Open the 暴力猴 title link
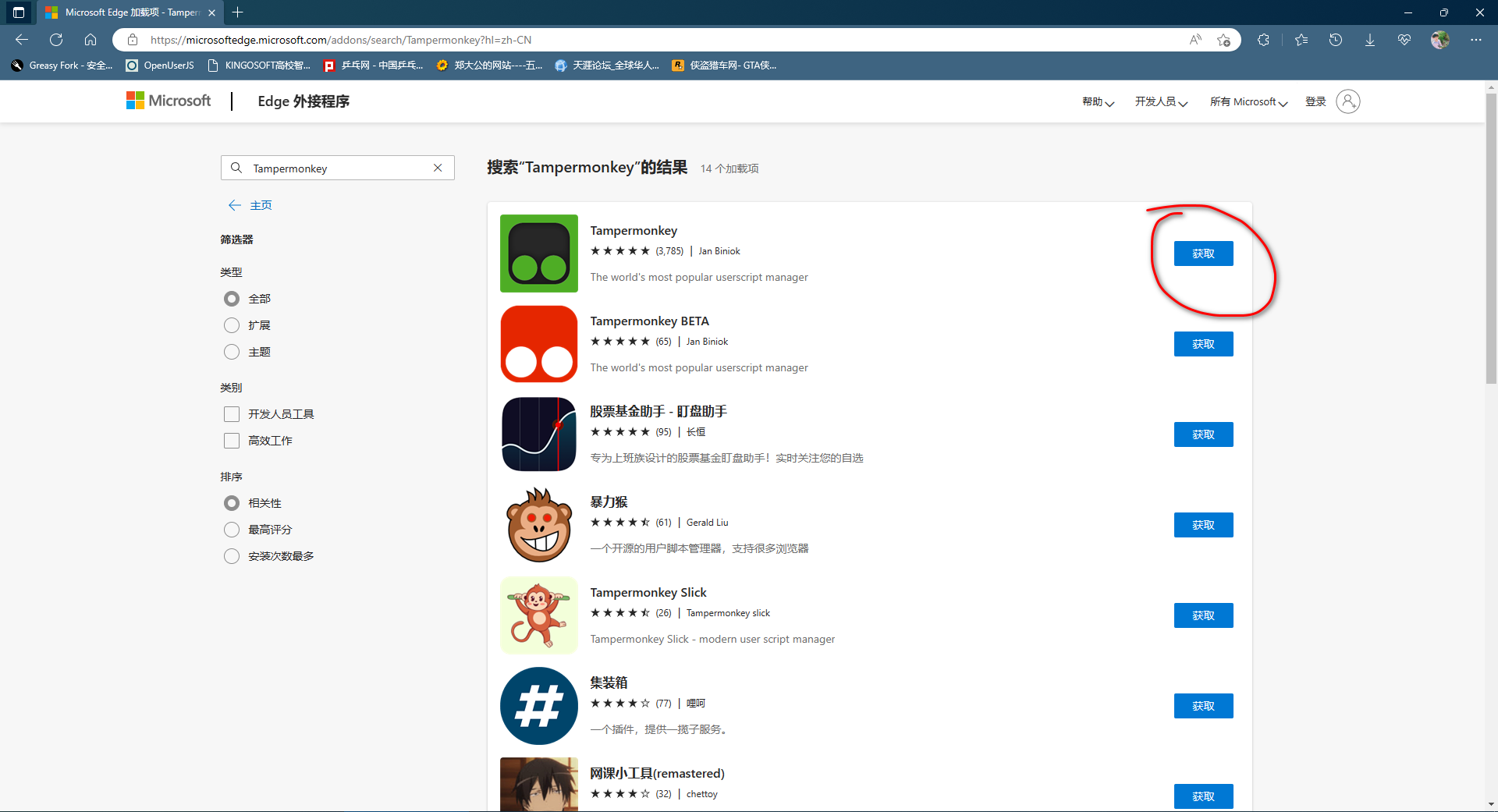Viewport: 1498px width, 812px height. [609, 502]
